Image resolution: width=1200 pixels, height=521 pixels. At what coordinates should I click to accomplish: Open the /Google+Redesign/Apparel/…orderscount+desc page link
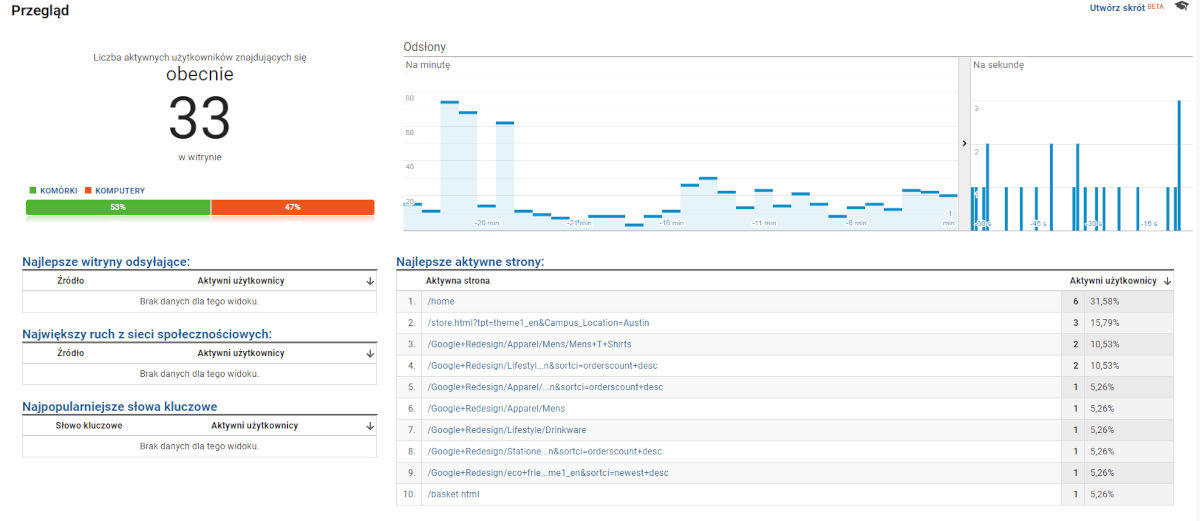pos(545,387)
